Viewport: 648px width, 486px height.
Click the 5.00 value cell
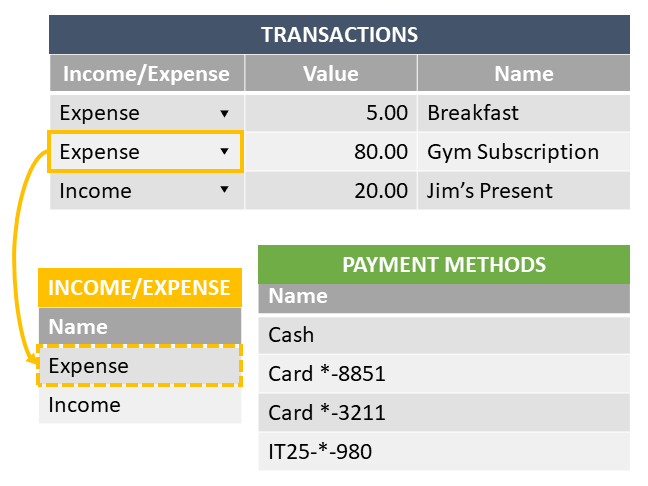pyautogui.click(x=330, y=113)
